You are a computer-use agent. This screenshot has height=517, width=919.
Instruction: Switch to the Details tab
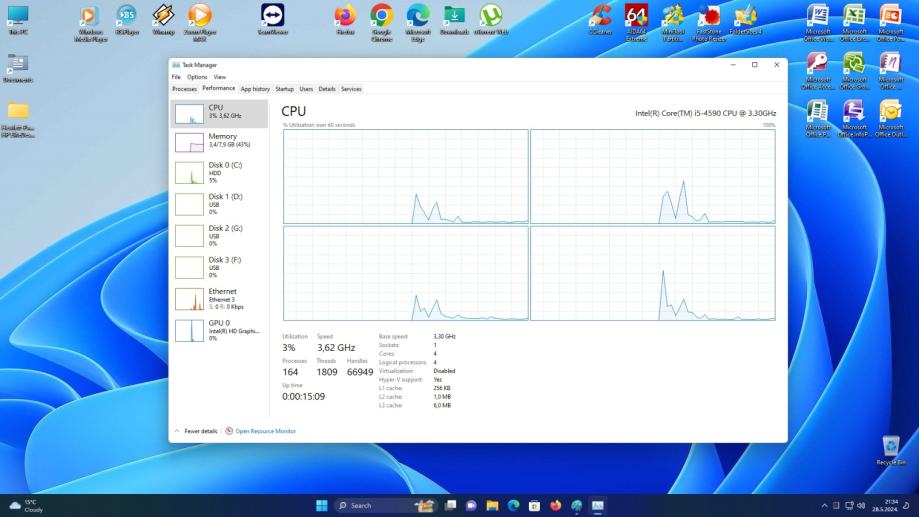[327, 89]
